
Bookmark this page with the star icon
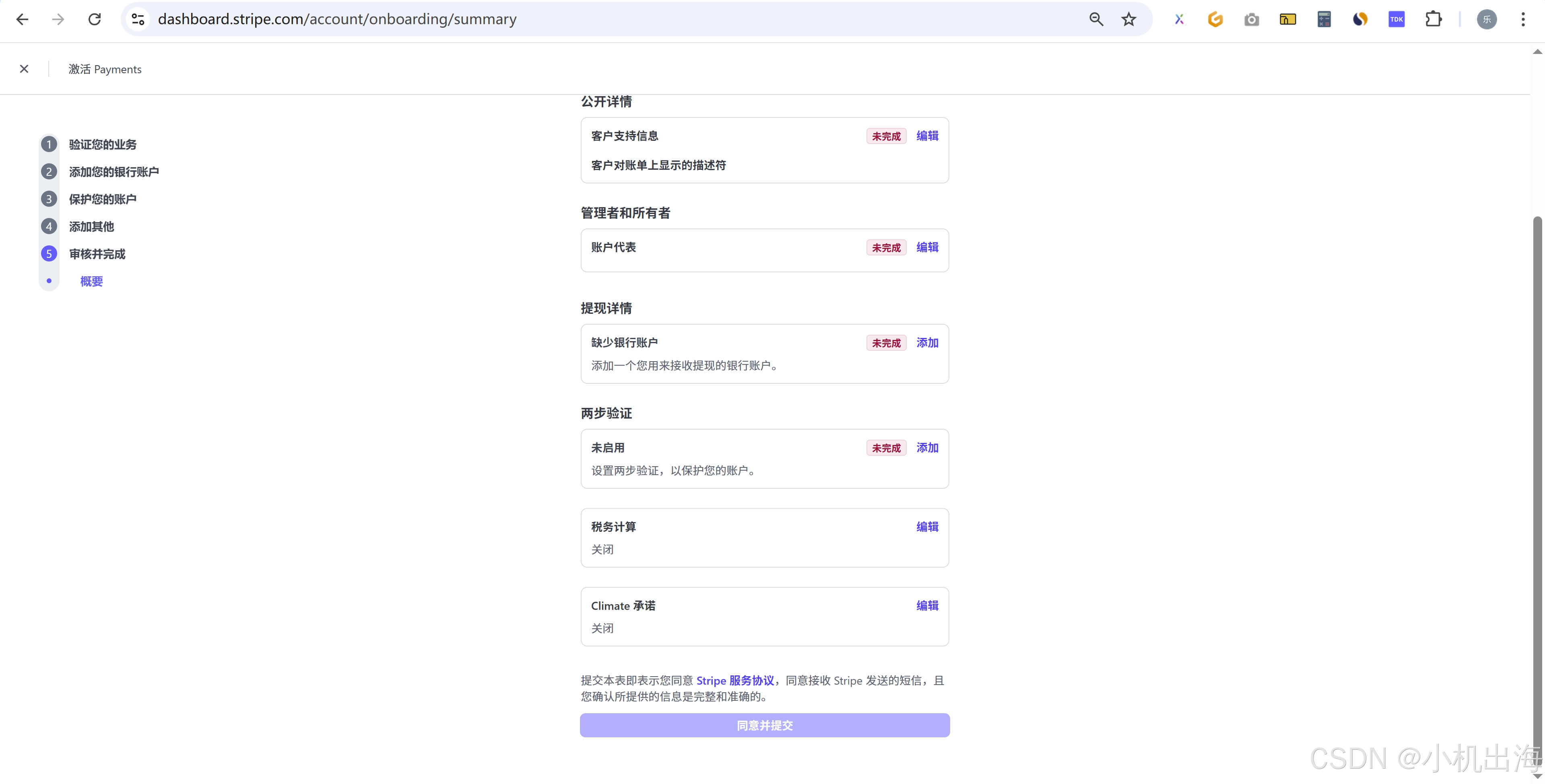[1128, 19]
